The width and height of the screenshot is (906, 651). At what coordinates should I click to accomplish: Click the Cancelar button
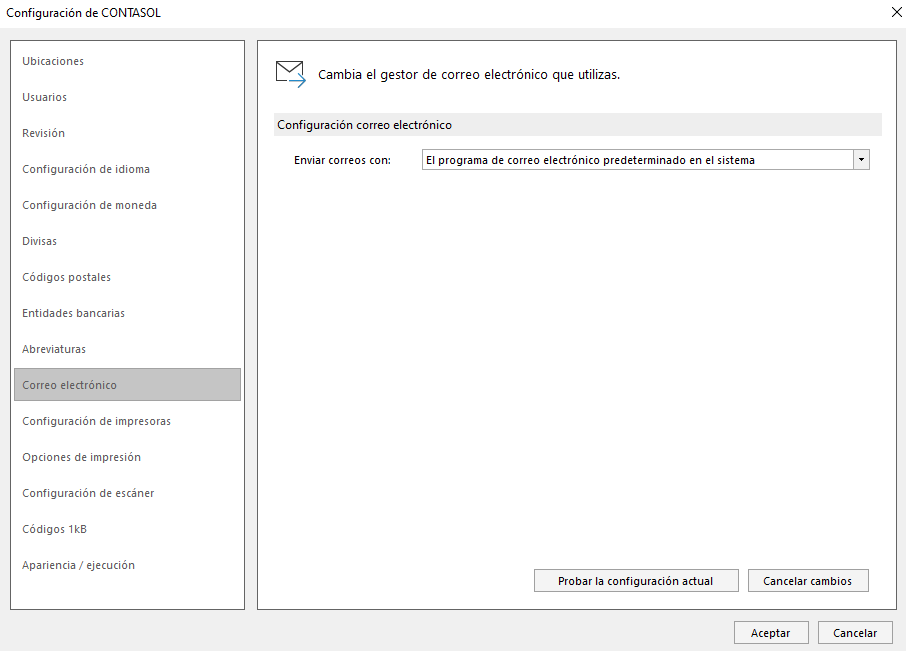(x=855, y=633)
